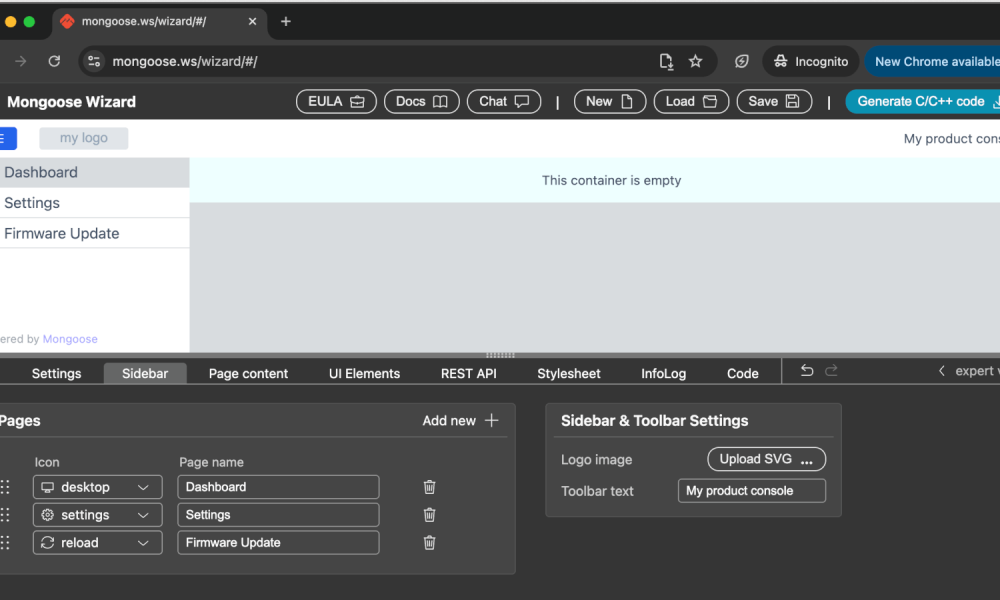Click Generate C/C++ code button

click(x=922, y=101)
